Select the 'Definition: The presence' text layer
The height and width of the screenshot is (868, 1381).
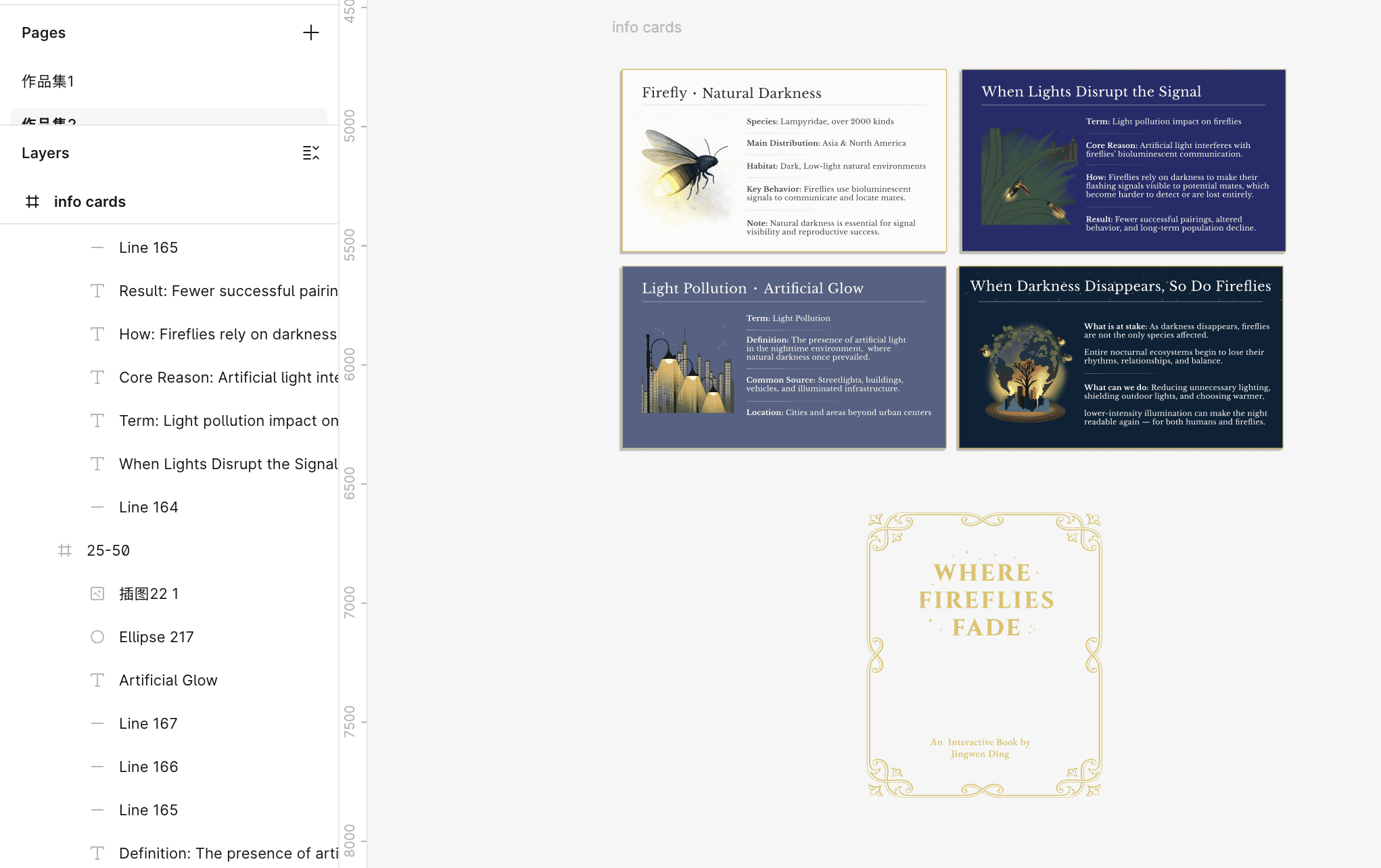coord(228,853)
